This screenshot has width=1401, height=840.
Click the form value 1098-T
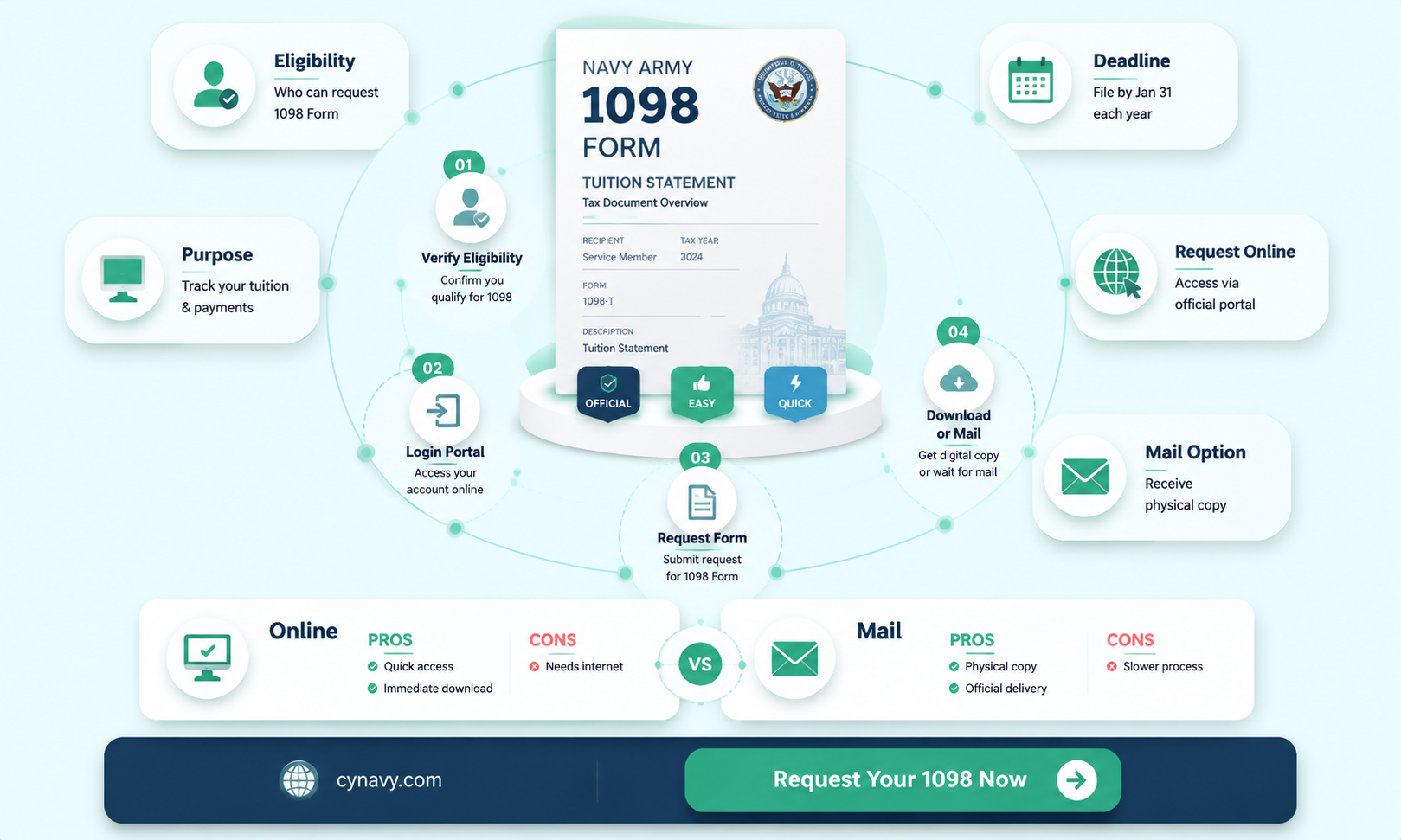click(598, 301)
